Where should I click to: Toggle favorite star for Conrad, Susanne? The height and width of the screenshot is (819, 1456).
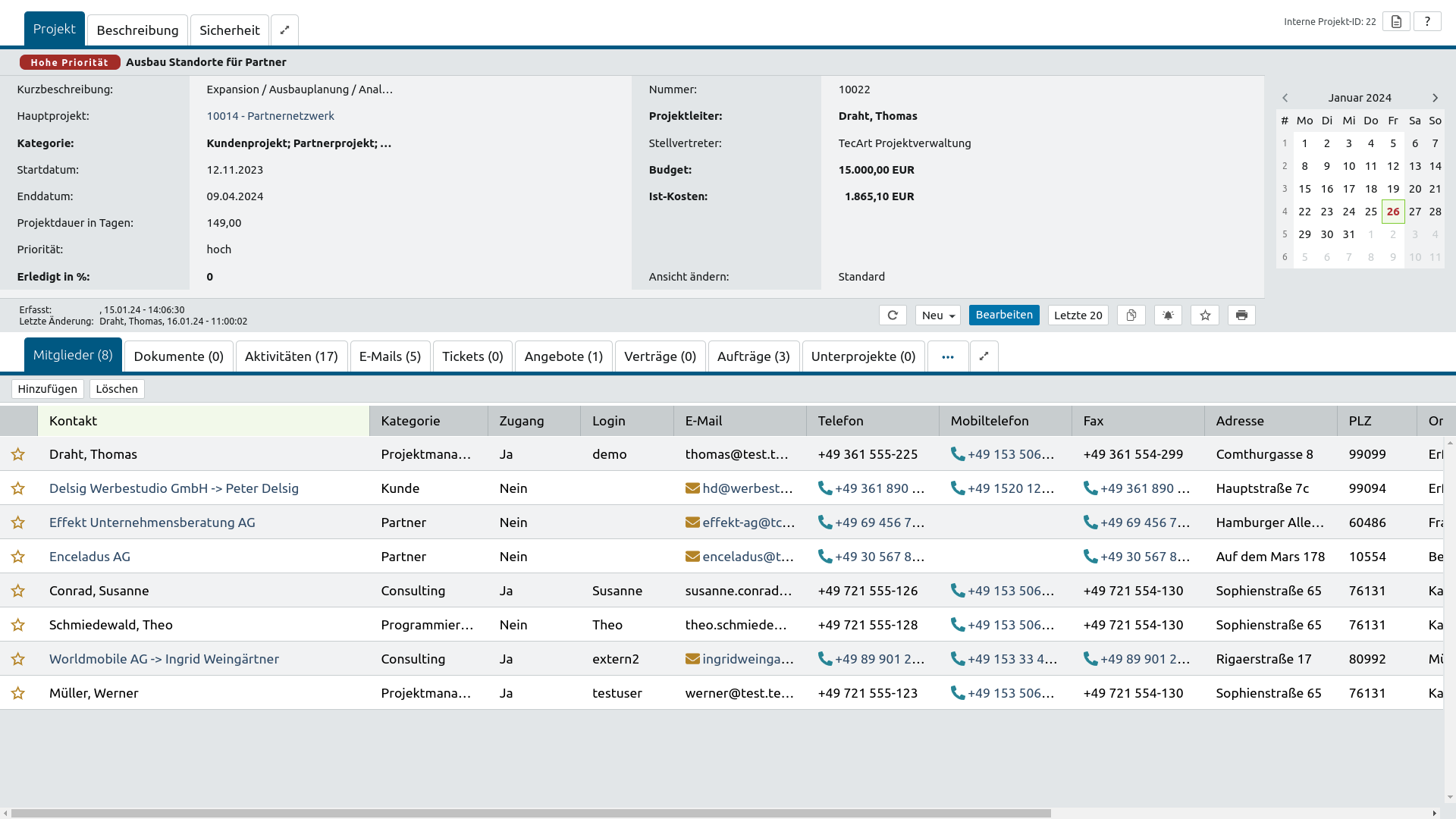pyautogui.click(x=18, y=591)
